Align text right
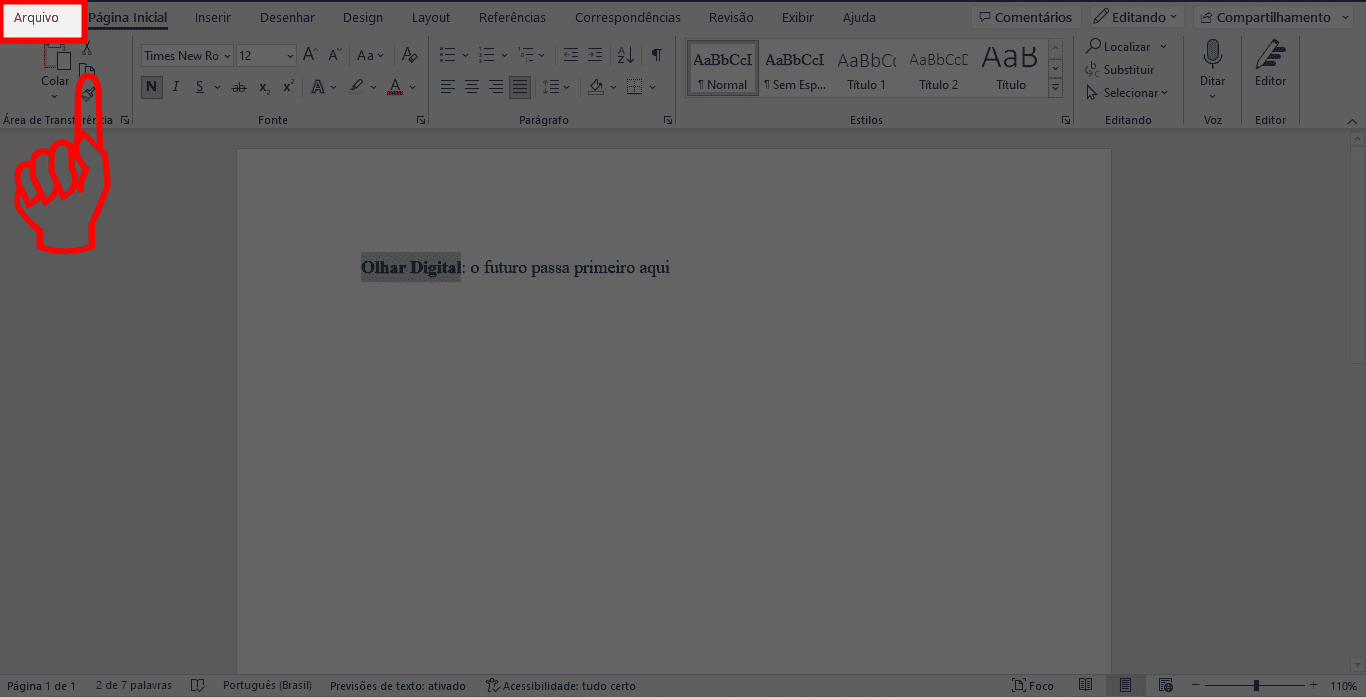 tap(495, 88)
